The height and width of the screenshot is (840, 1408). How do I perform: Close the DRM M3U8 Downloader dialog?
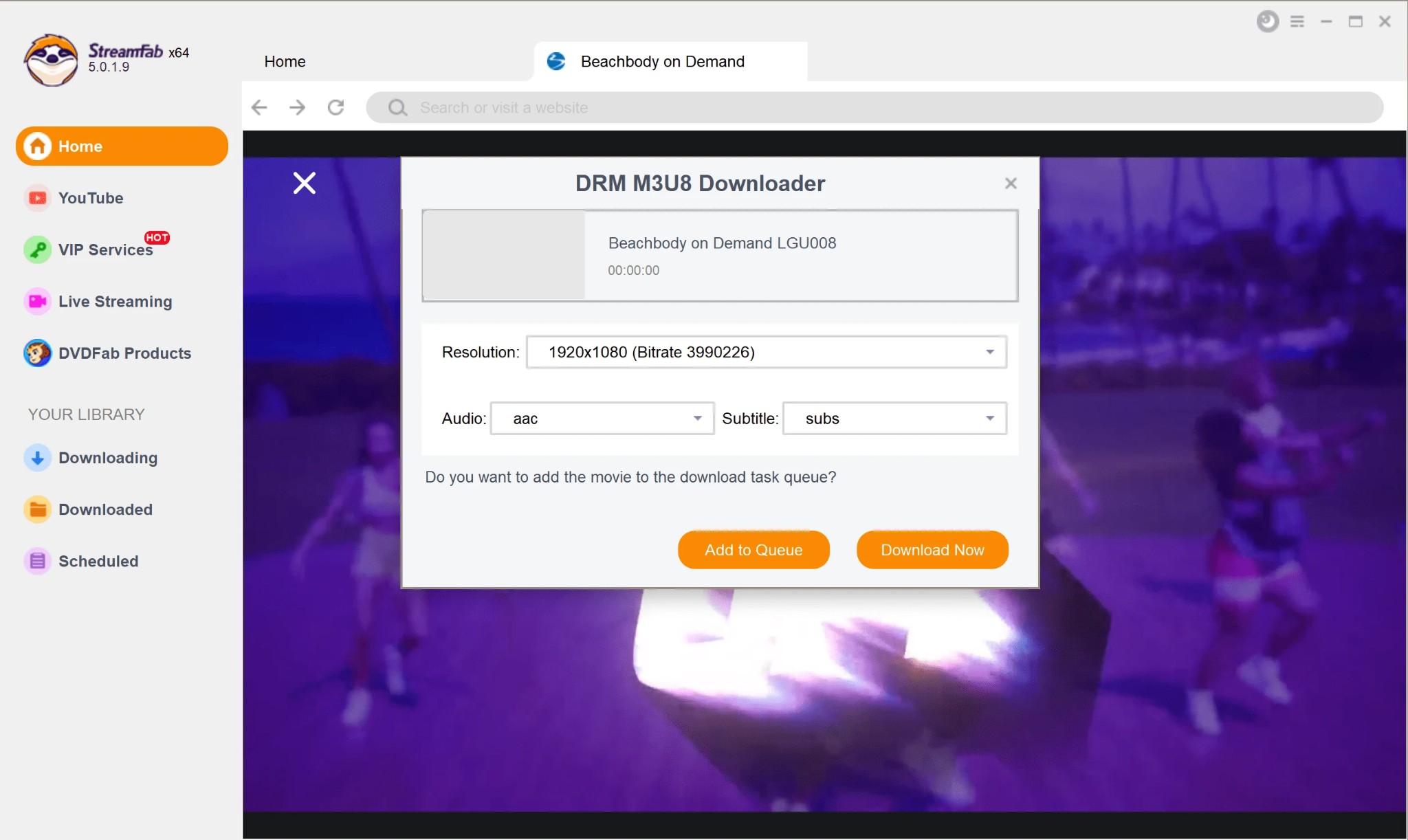(1010, 183)
